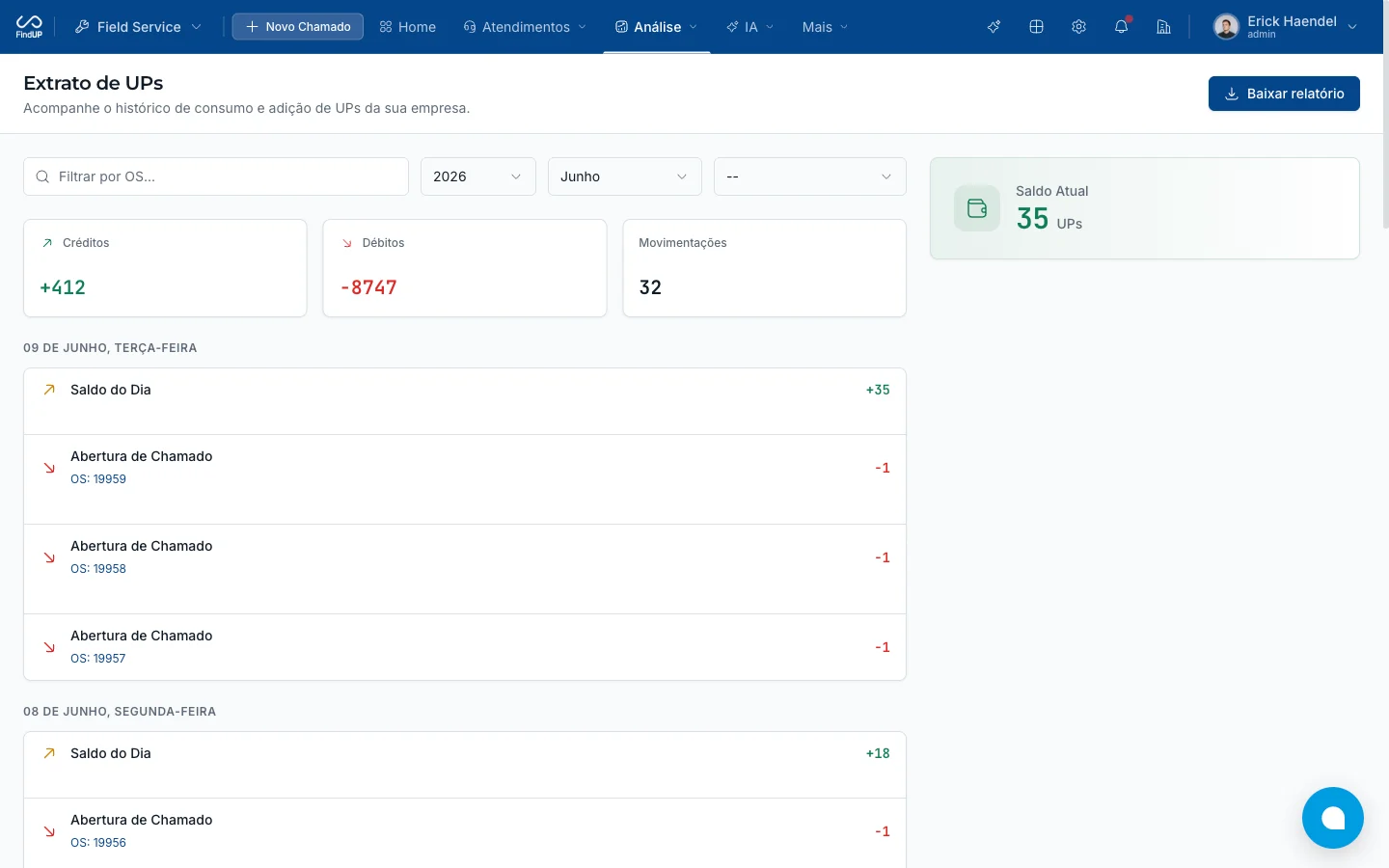Click the debit arrow icon for OS 19956
Image resolution: width=1389 pixels, height=868 pixels.
click(x=49, y=831)
